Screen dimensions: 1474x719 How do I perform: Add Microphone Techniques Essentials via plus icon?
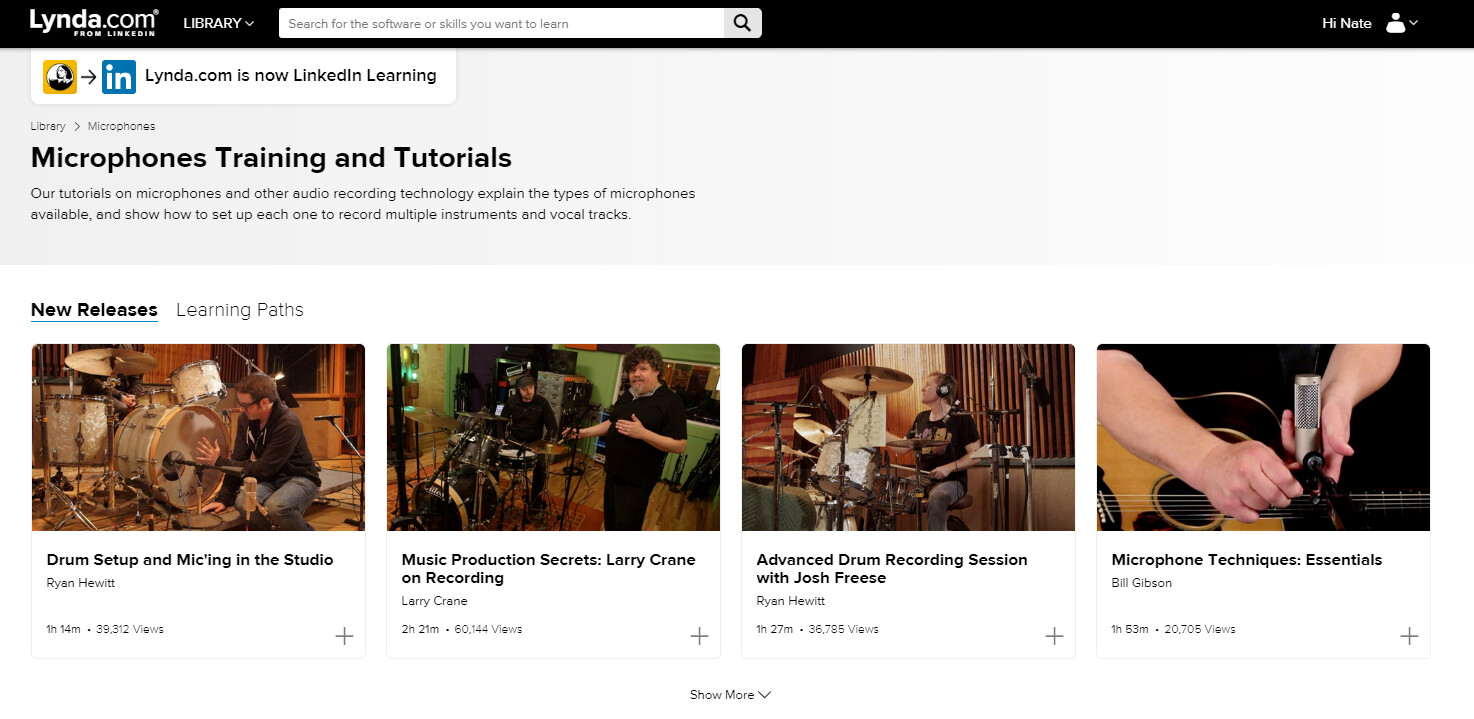pos(1409,636)
